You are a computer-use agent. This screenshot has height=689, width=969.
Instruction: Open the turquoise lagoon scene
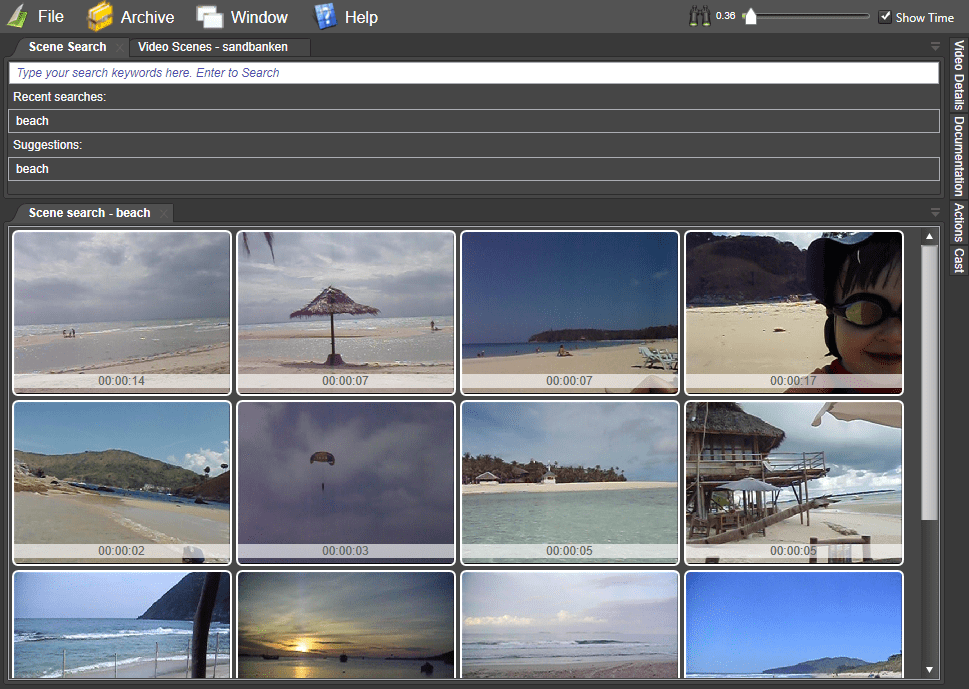(x=570, y=483)
